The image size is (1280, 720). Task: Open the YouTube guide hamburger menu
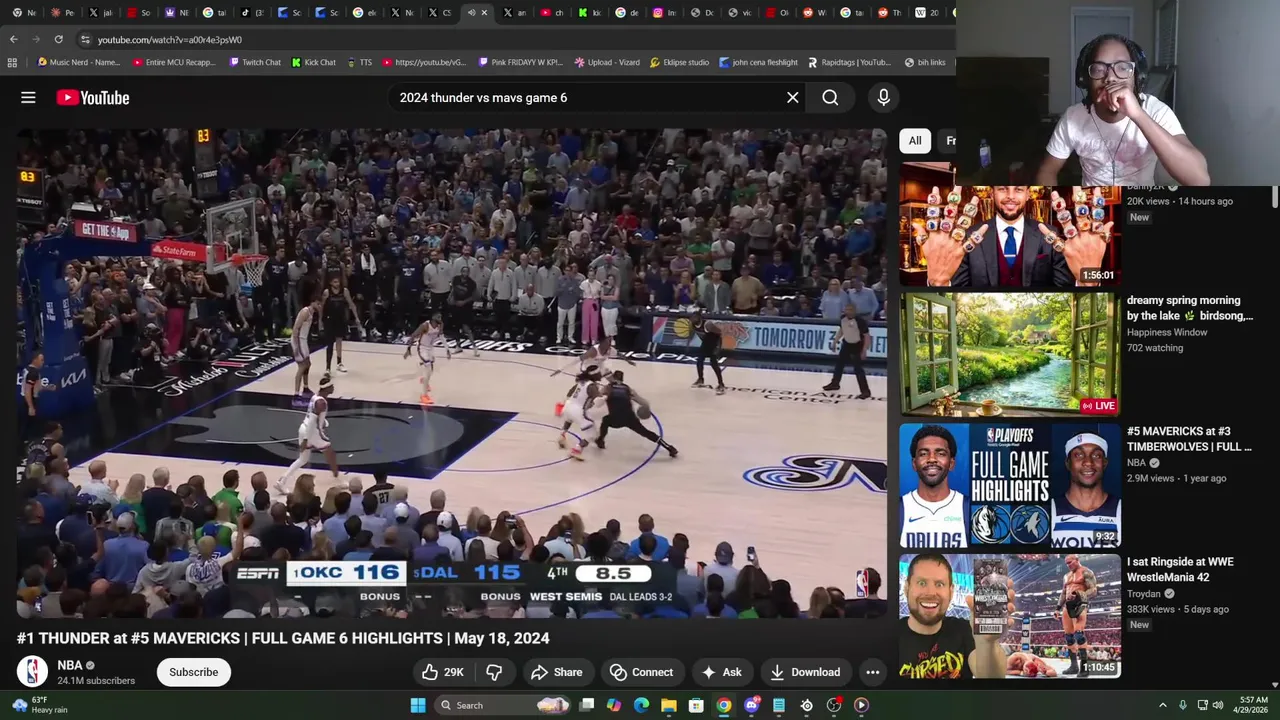click(28, 97)
